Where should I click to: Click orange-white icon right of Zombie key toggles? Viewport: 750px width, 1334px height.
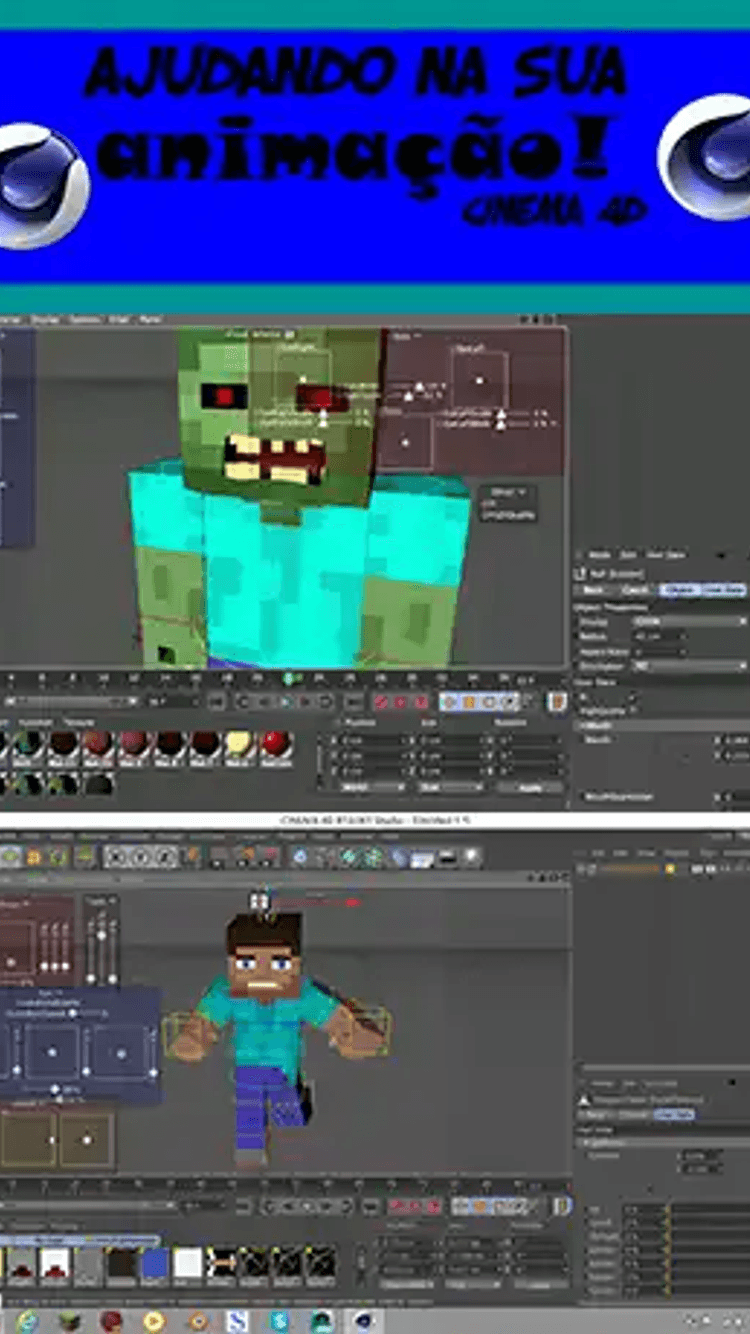[x=558, y=702]
